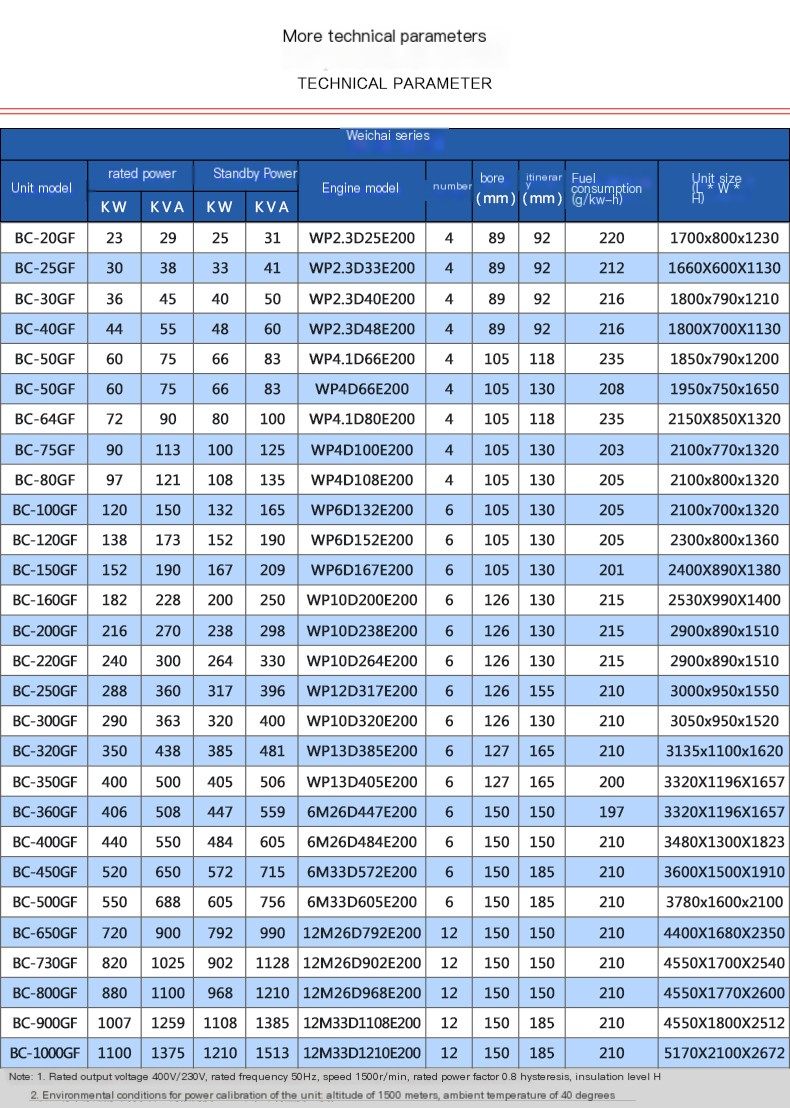790x1108 pixels.
Task: Click unit size 3480X1300X1823
Action: [724, 842]
